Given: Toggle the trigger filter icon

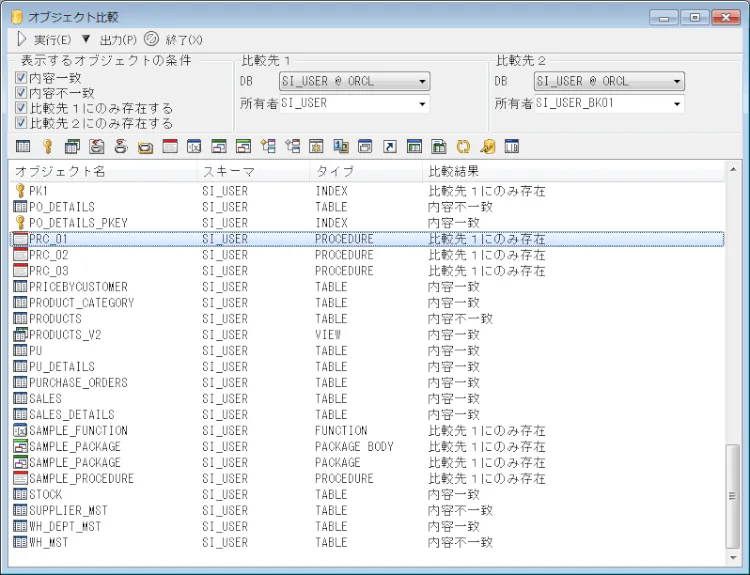Looking at the screenshot, I should click(x=316, y=146).
